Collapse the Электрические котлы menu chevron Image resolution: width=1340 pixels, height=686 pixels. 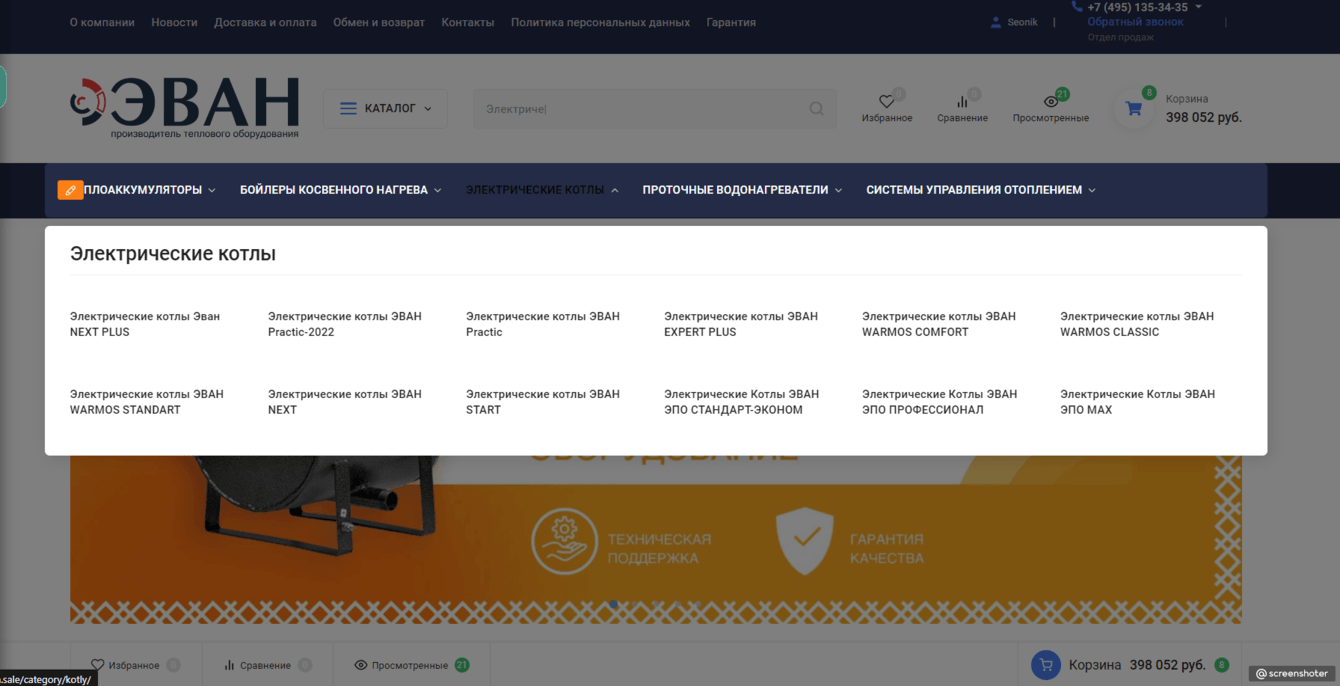click(615, 190)
